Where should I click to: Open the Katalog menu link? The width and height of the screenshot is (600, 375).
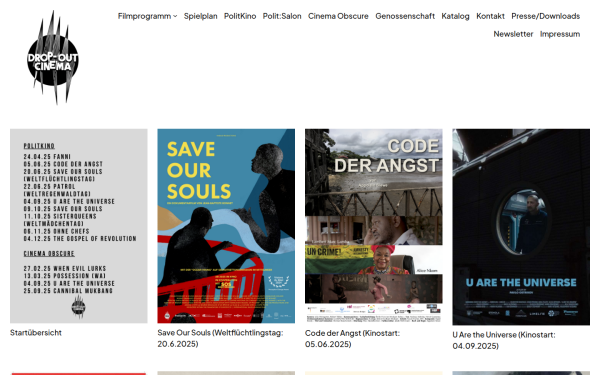point(455,16)
